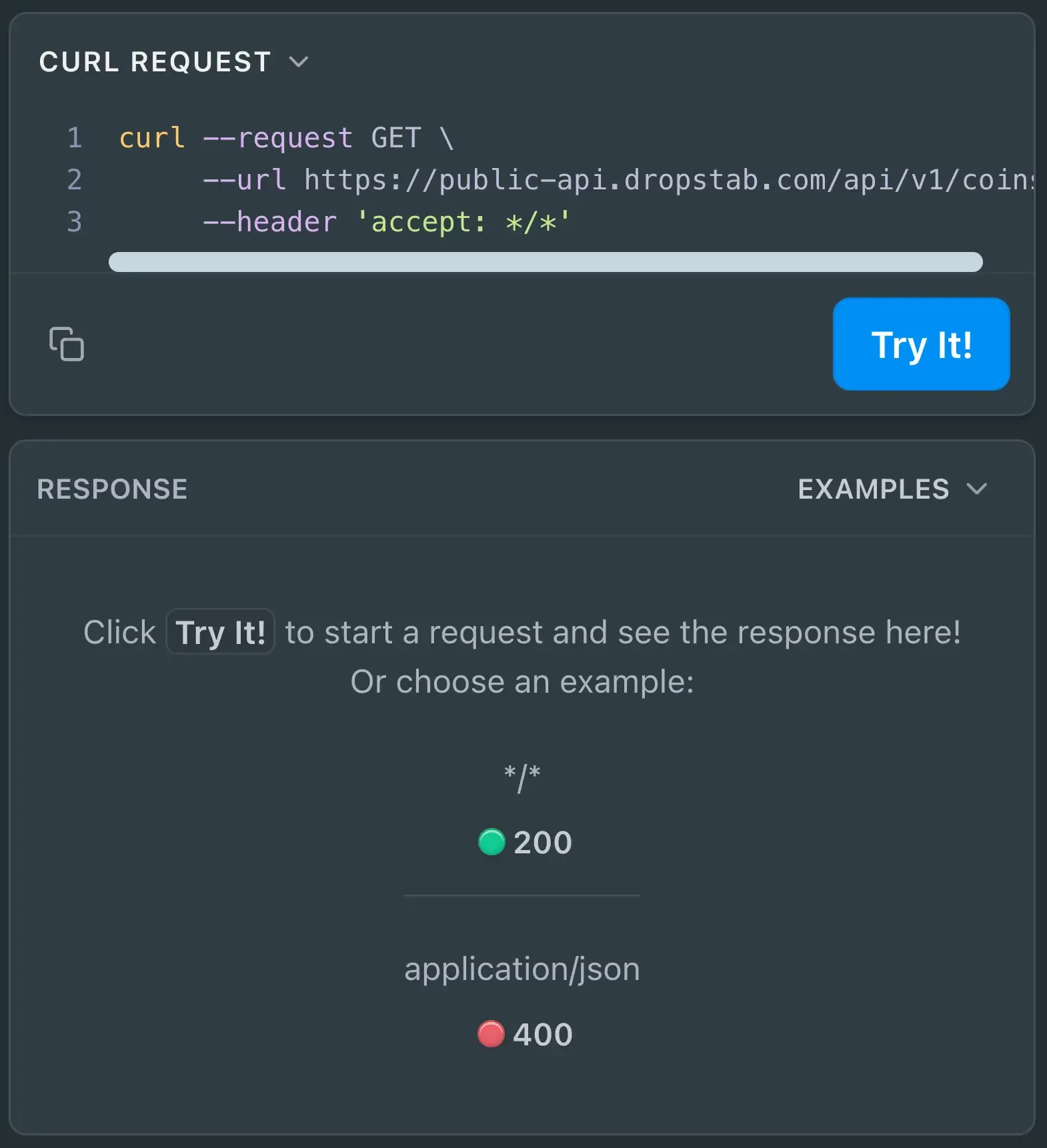The width and height of the screenshot is (1047, 1148).
Task: Click line number 1 in the code block
Action: (74, 138)
